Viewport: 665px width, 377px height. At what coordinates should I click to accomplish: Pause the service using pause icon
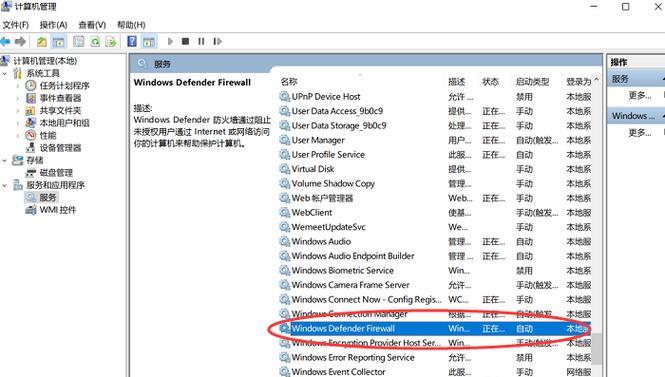pyautogui.click(x=201, y=42)
